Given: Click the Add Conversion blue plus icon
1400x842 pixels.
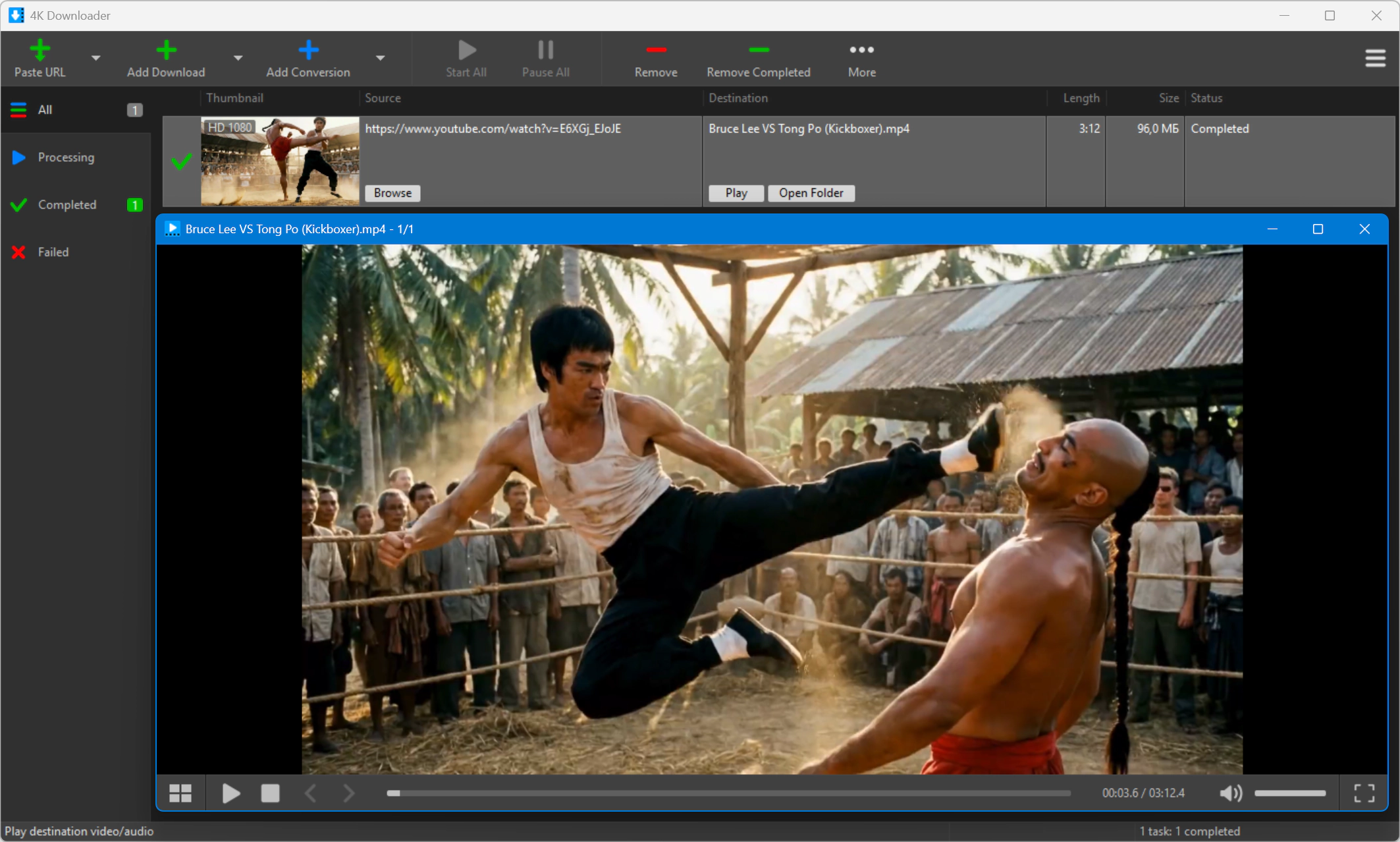Looking at the screenshot, I should pyautogui.click(x=308, y=49).
